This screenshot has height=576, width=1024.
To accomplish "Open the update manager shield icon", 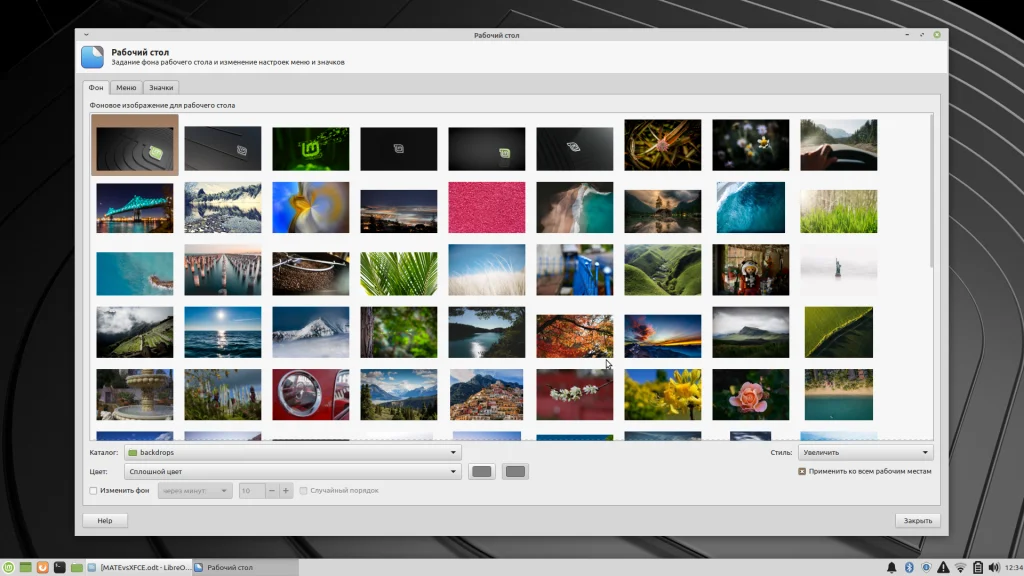I will click(926, 568).
